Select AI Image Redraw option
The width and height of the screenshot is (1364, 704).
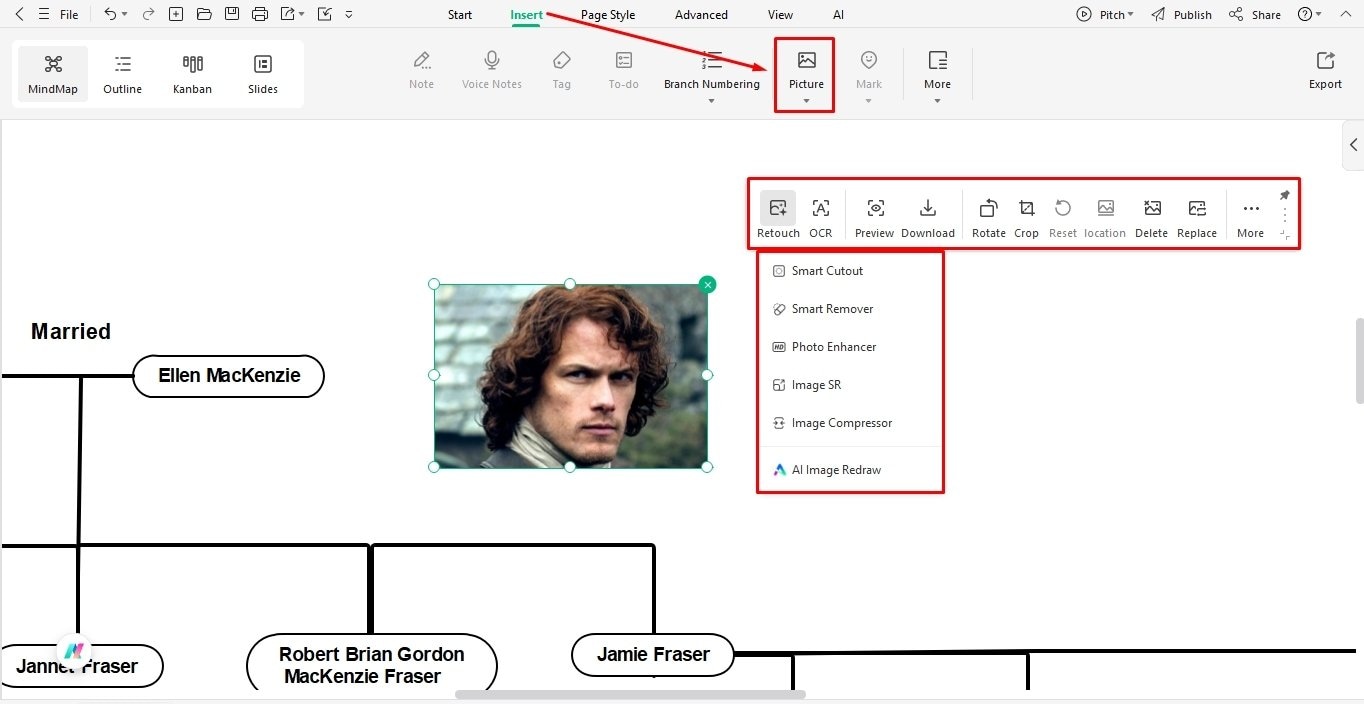tap(836, 469)
